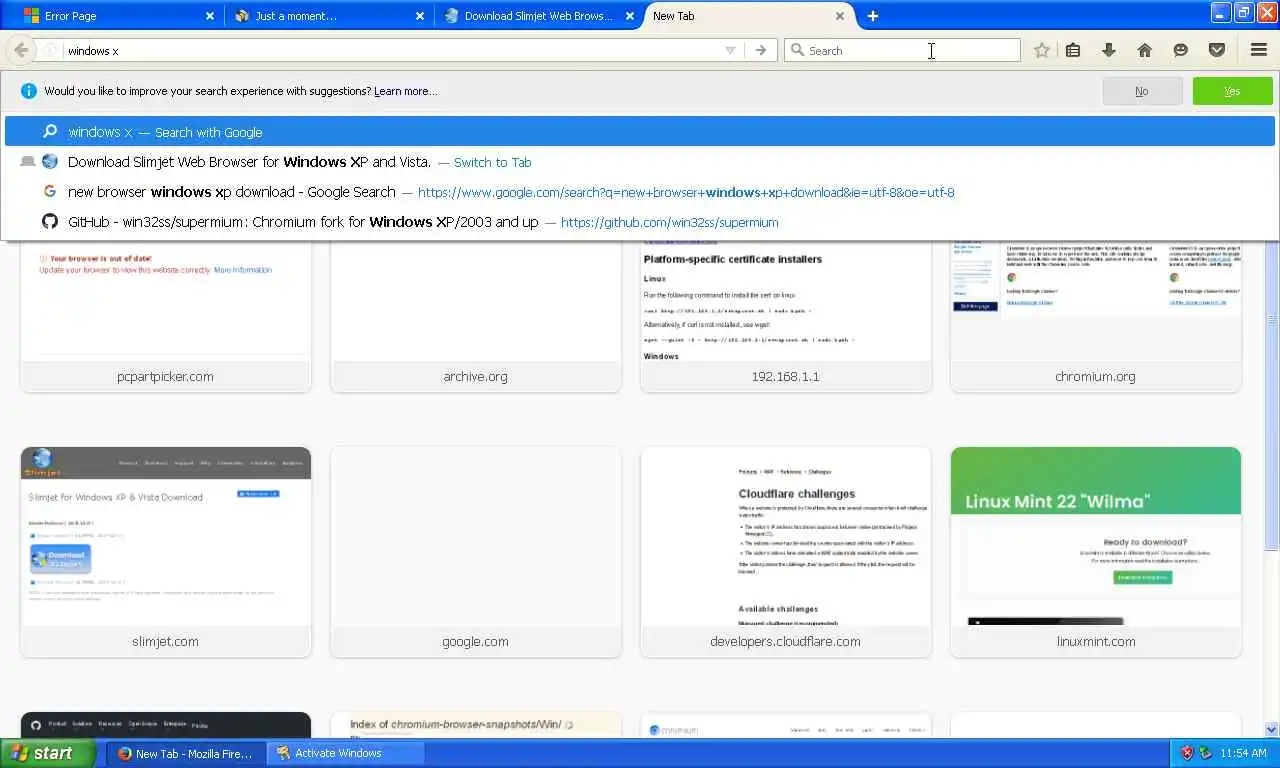The height and width of the screenshot is (768, 1280).
Task: Select new browser windows xp download suggestion
Action: 640,192
